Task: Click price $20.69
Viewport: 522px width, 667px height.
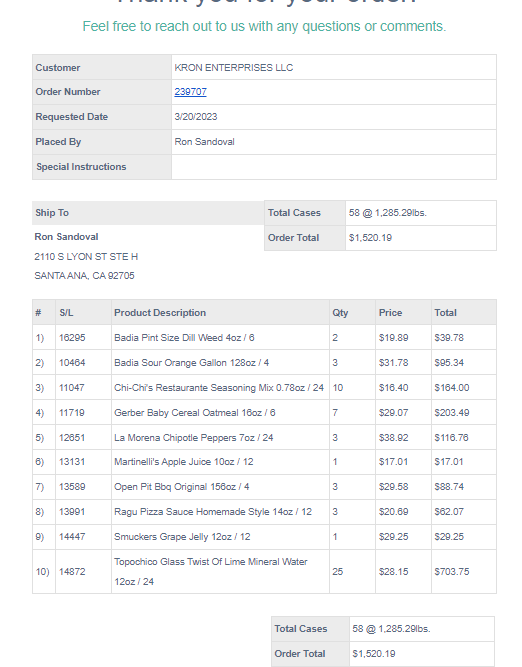Action: click(394, 512)
